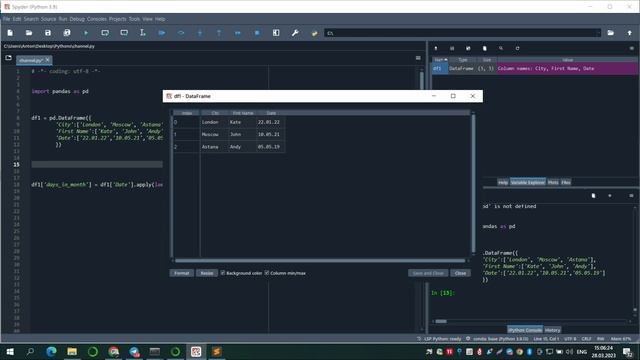Click the DataFrame dialog vertical scrollbar

(473, 184)
